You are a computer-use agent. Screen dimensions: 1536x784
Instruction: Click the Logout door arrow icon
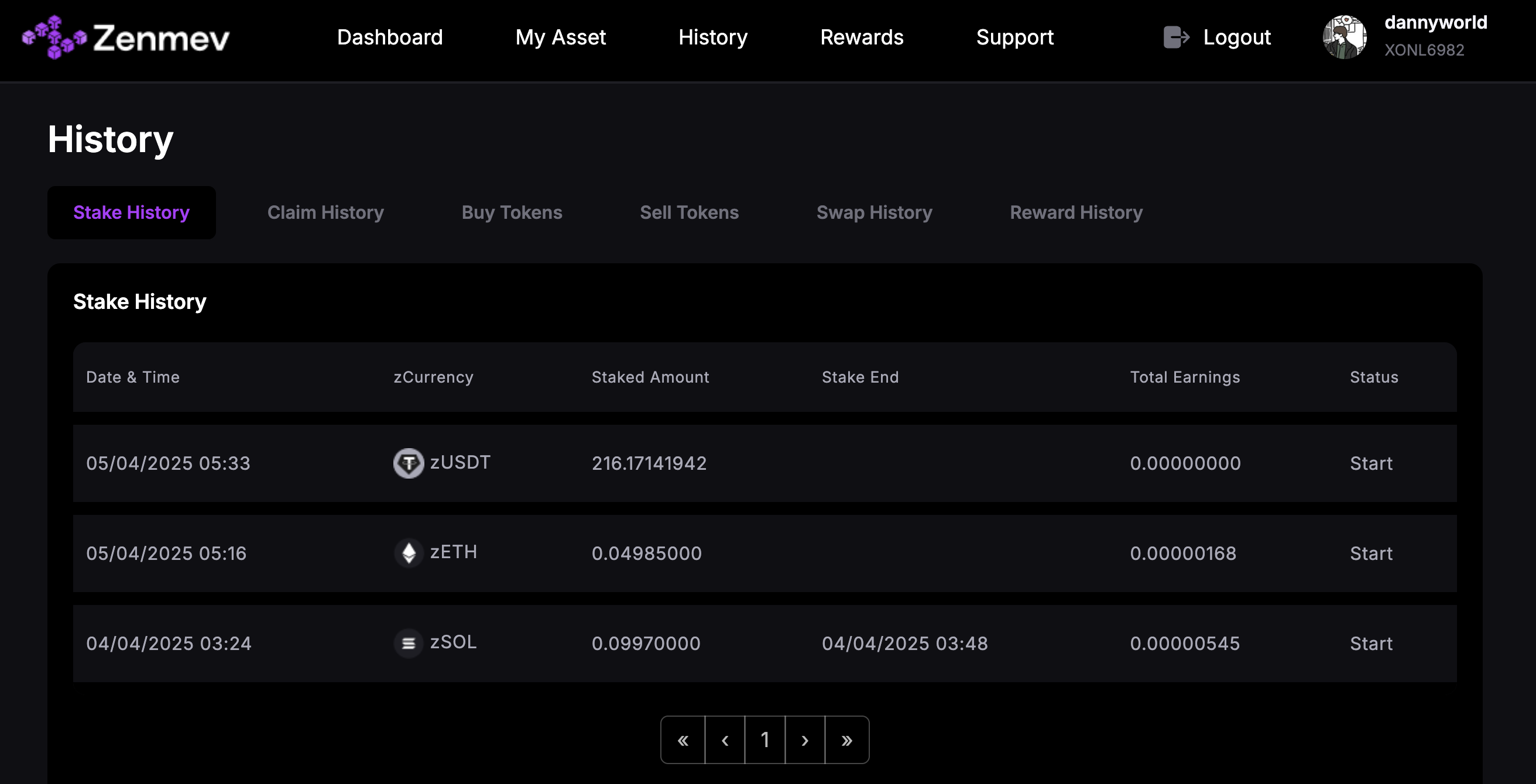pos(1176,37)
